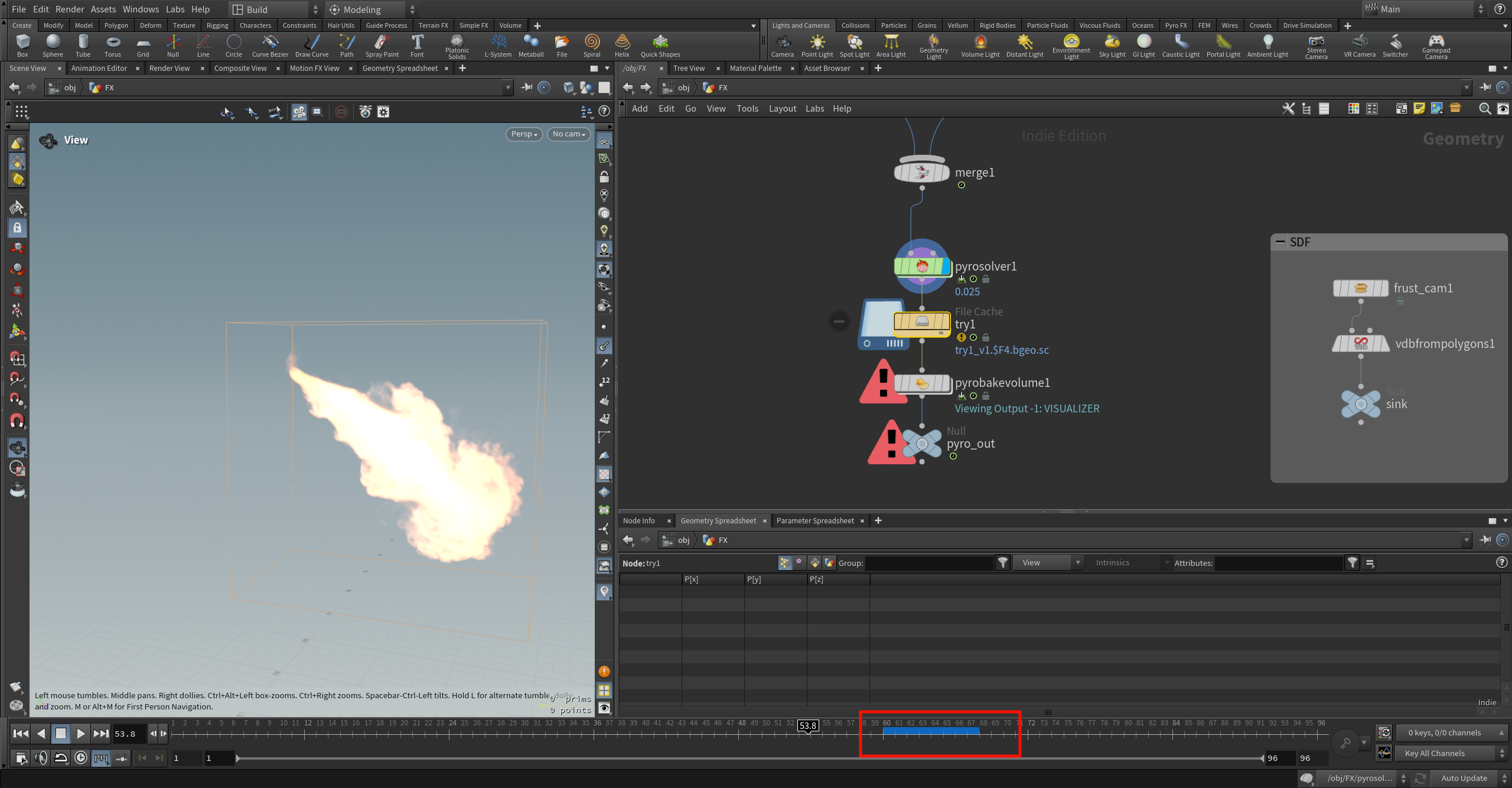Play the animation in reverse

[41, 734]
